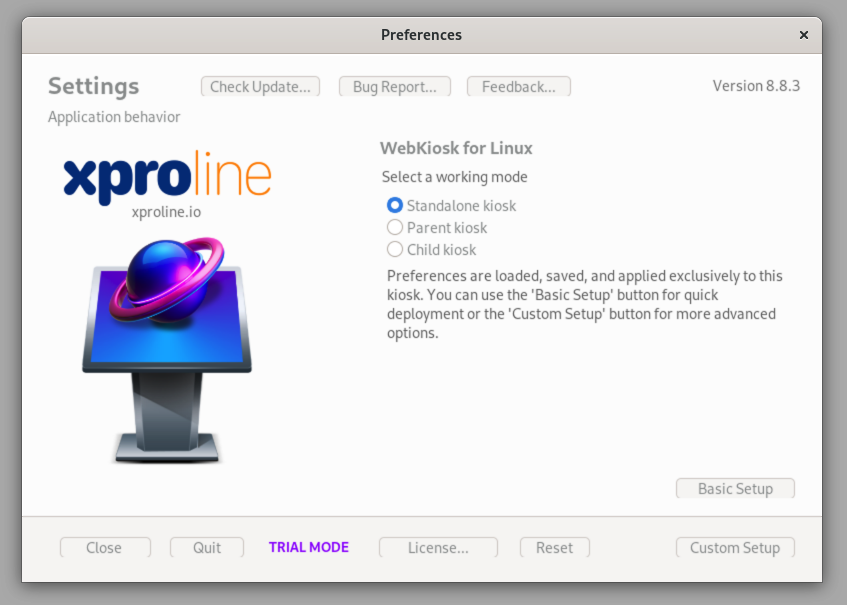This screenshot has height=605, width=847.
Task: Click the Select a working mode label
Action: coord(454,177)
